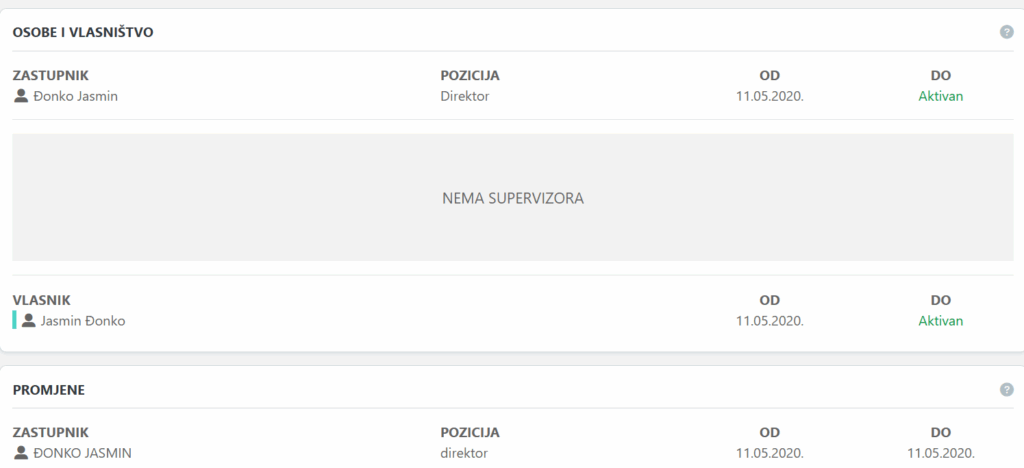
Task: Click Aktivan status in the Zastupnik row
Action: point(940,97)
